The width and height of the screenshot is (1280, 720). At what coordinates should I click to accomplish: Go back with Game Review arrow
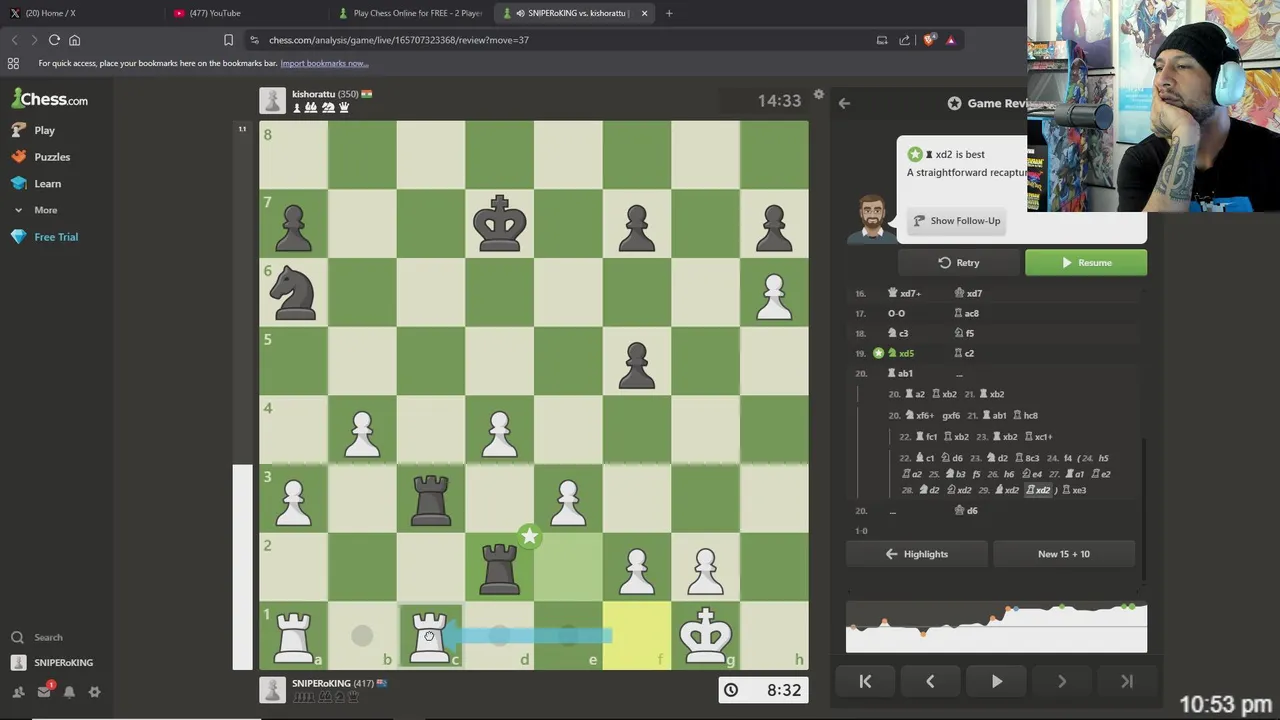(x=844, y=103)
